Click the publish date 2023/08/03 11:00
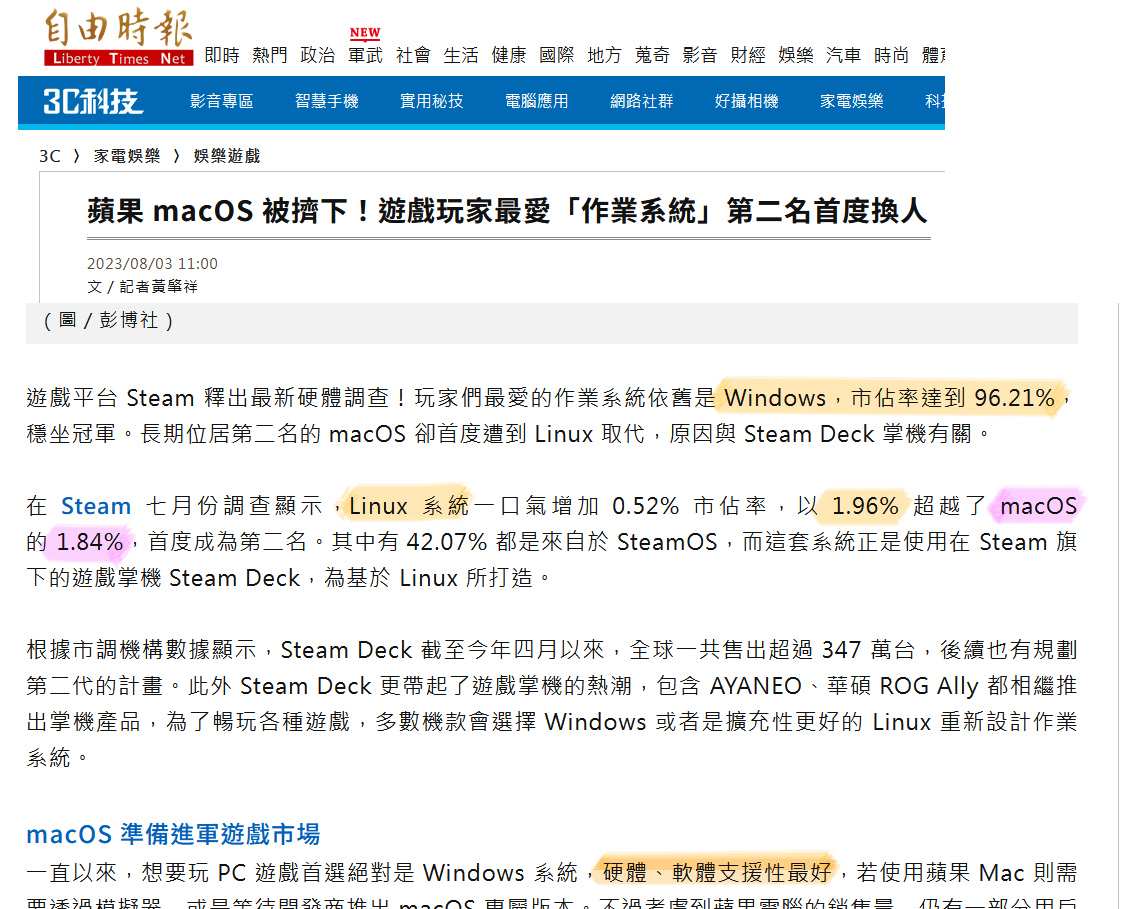Screen dimensions: 1125x909 (x=152, y=263)
